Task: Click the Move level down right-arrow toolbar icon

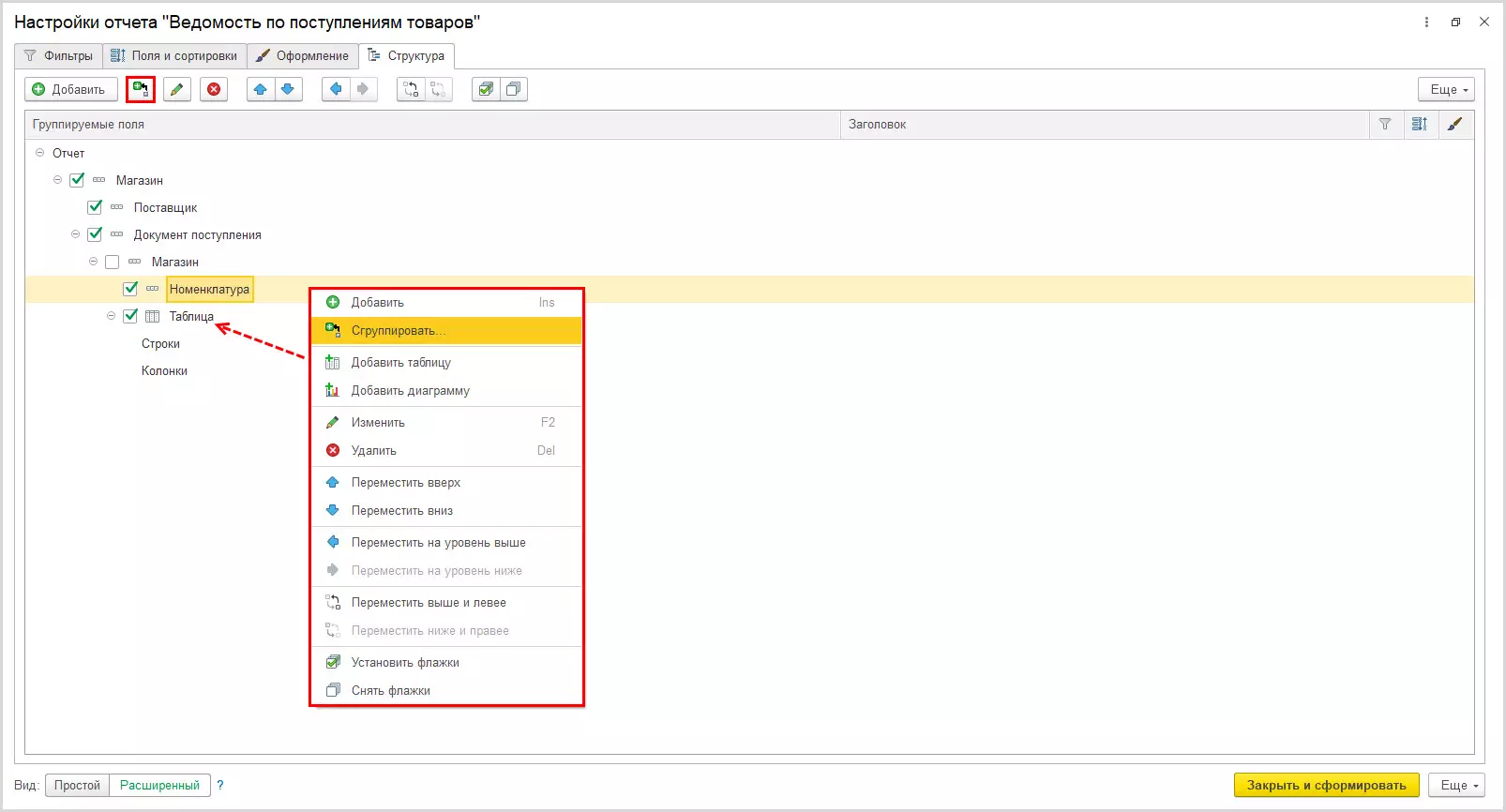Action: [x=363, y=89]
